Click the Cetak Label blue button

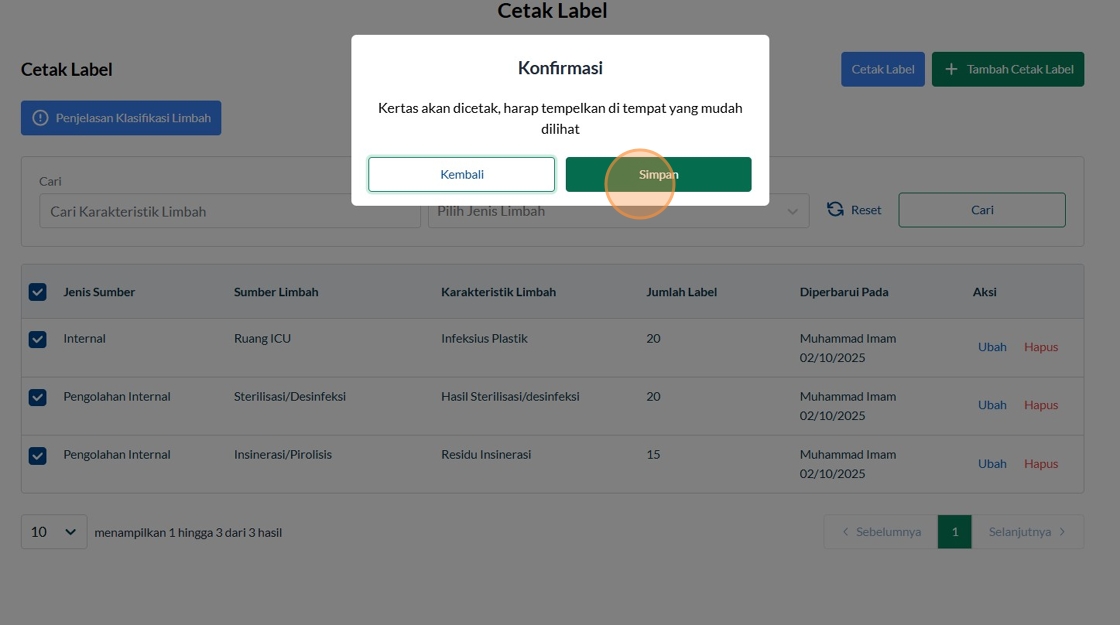883,69
